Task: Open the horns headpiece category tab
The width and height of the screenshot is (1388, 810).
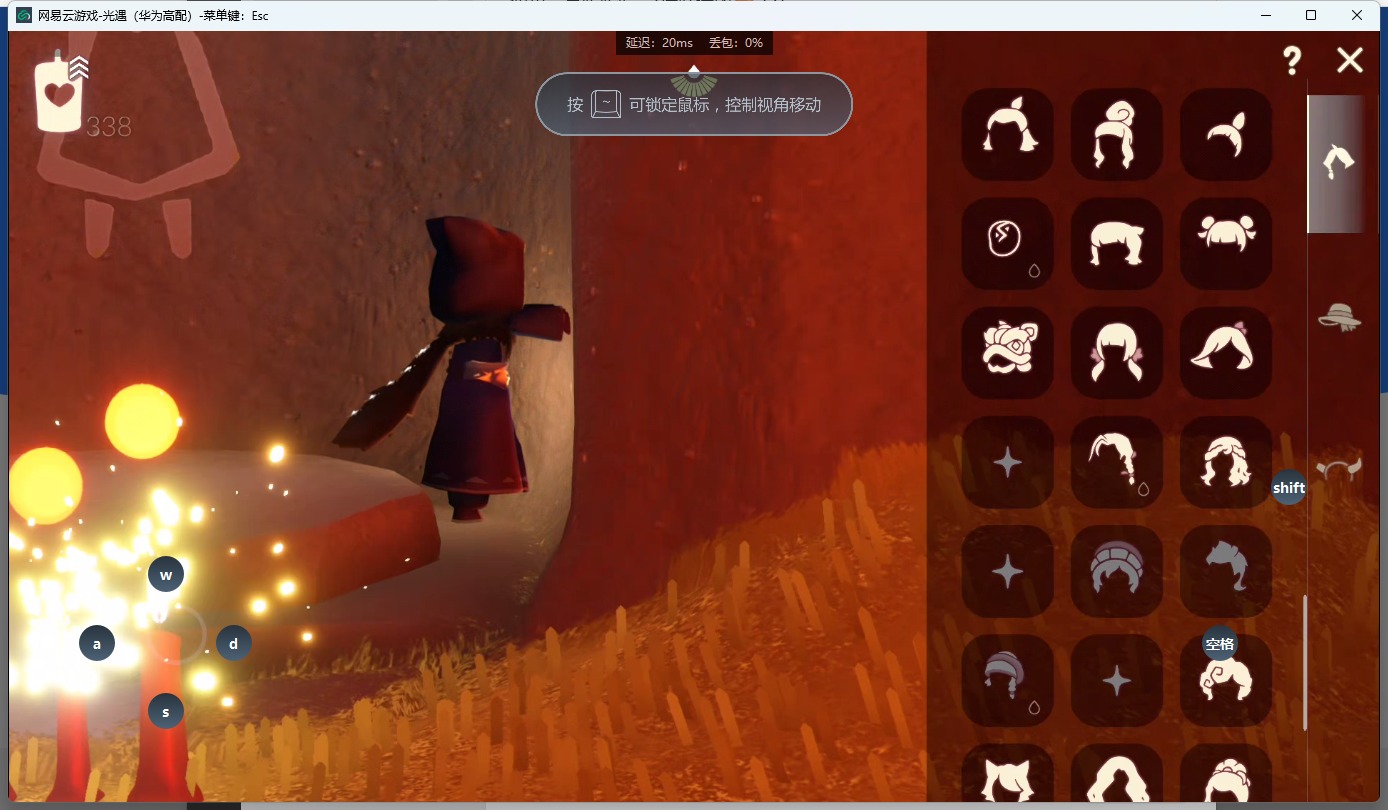Action: tap(1340, 468)
